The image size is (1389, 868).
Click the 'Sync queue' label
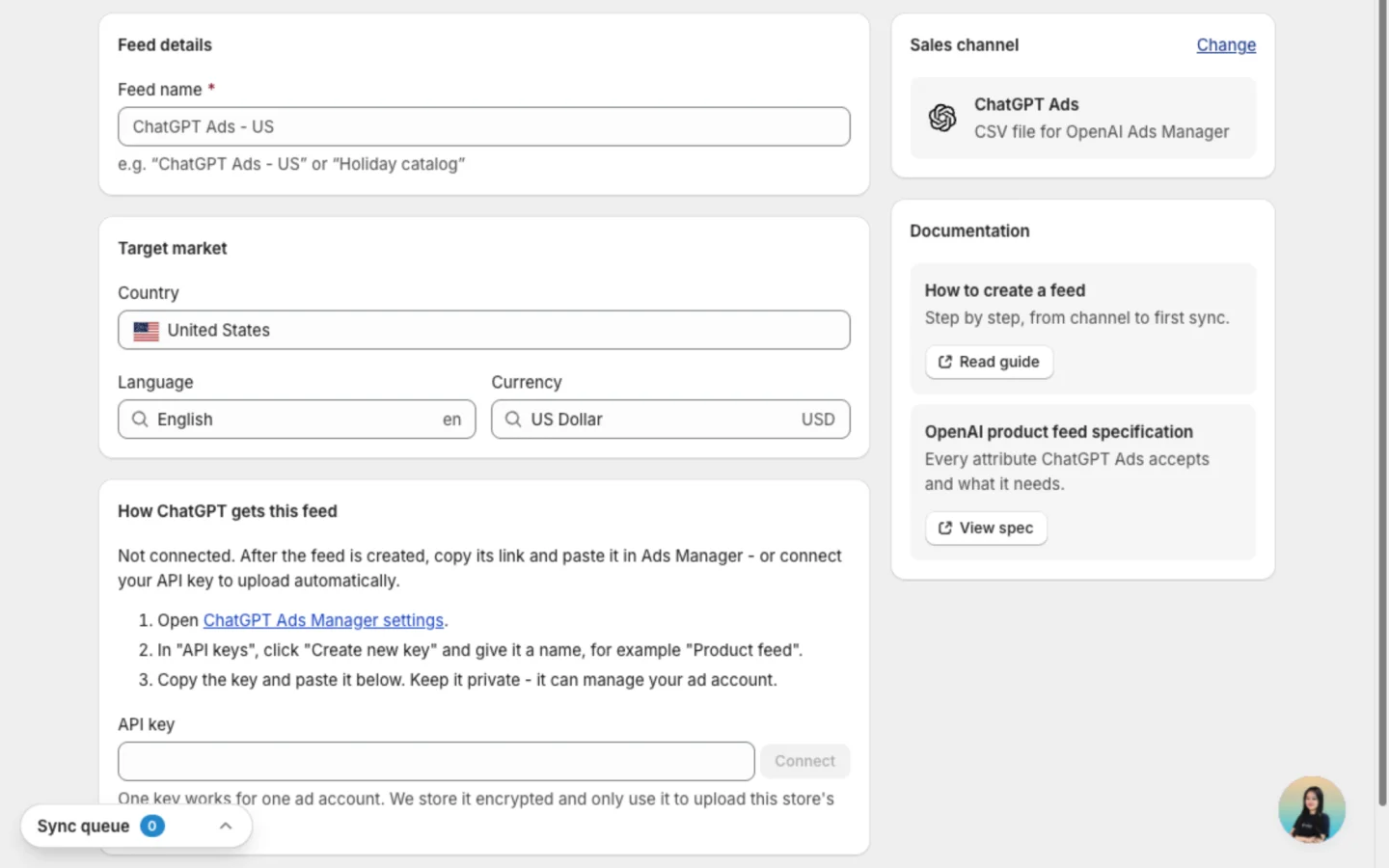point(83,827)
